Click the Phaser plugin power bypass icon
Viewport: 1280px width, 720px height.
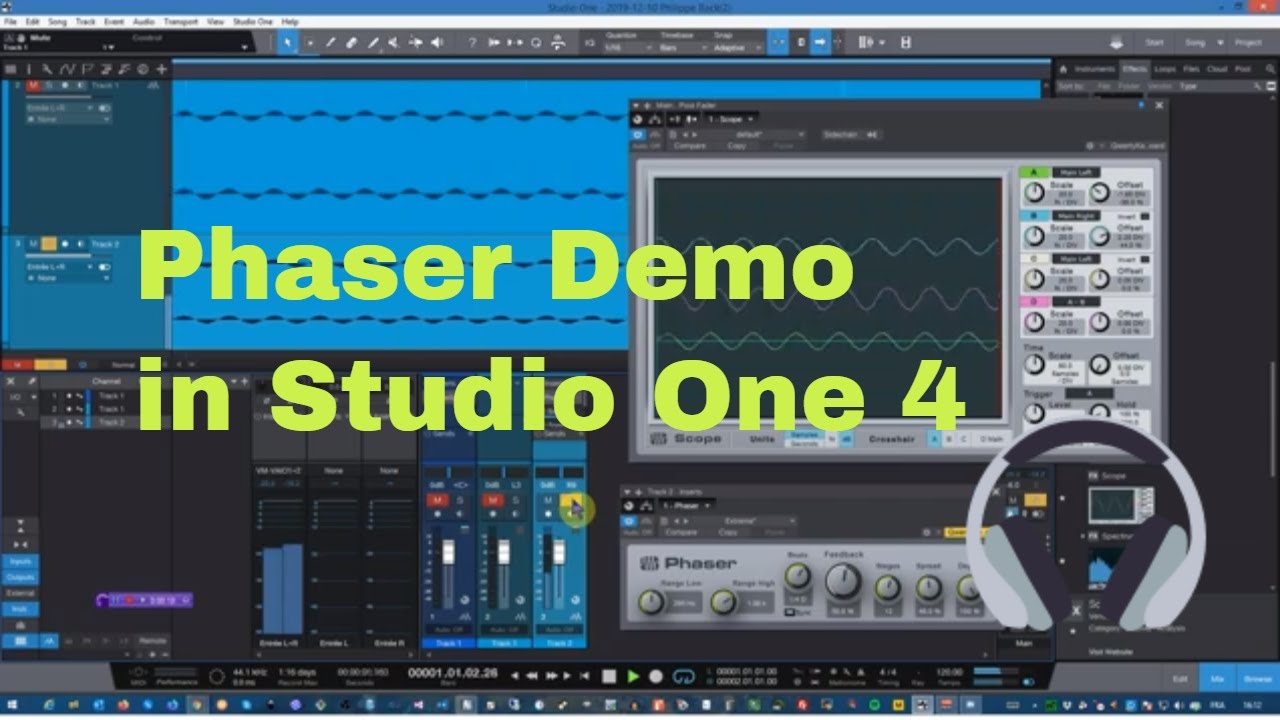click(630, 521)
